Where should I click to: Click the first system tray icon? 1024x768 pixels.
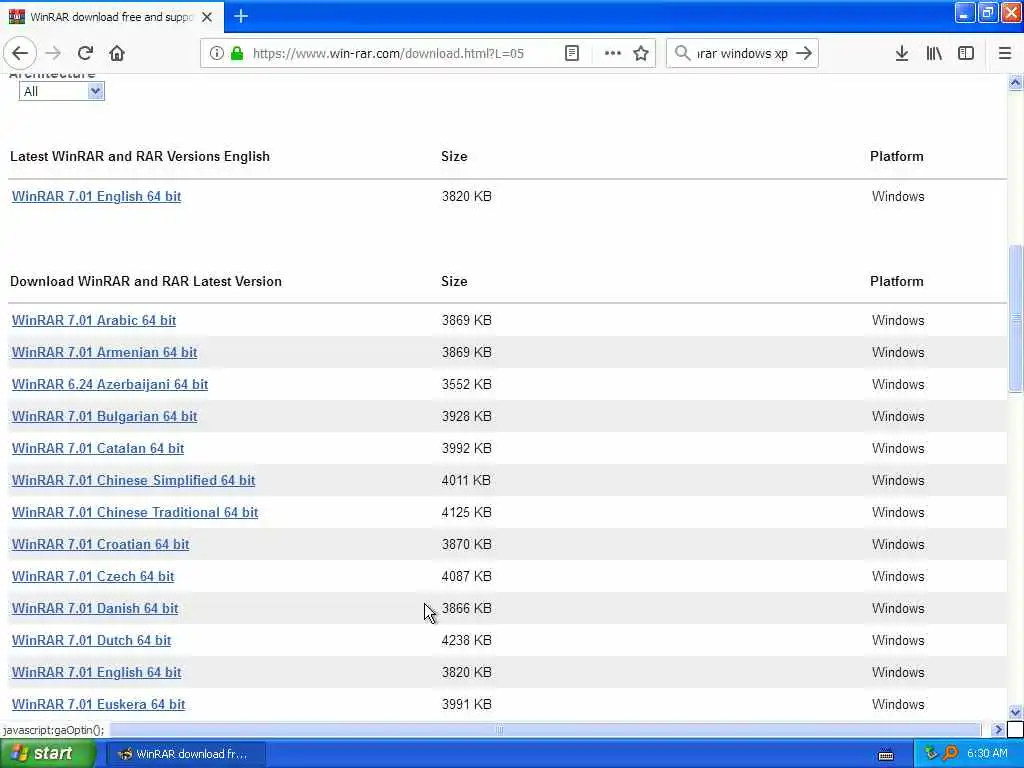(x=931, y=754)
